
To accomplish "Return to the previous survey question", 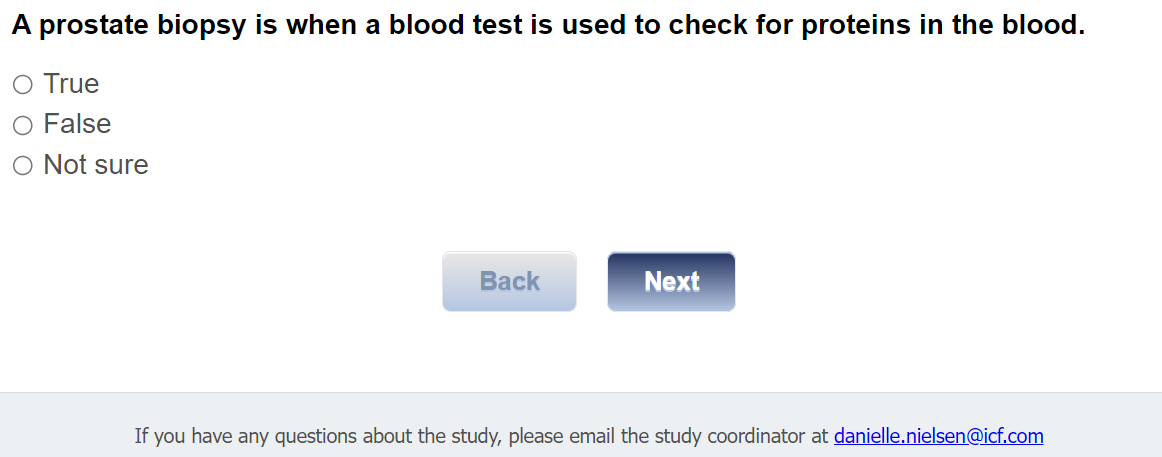I will point(509,282).
